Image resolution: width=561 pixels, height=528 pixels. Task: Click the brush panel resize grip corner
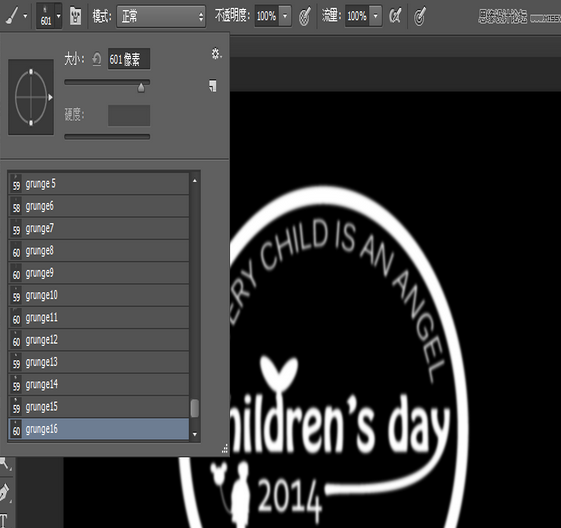tap(225, 449)
